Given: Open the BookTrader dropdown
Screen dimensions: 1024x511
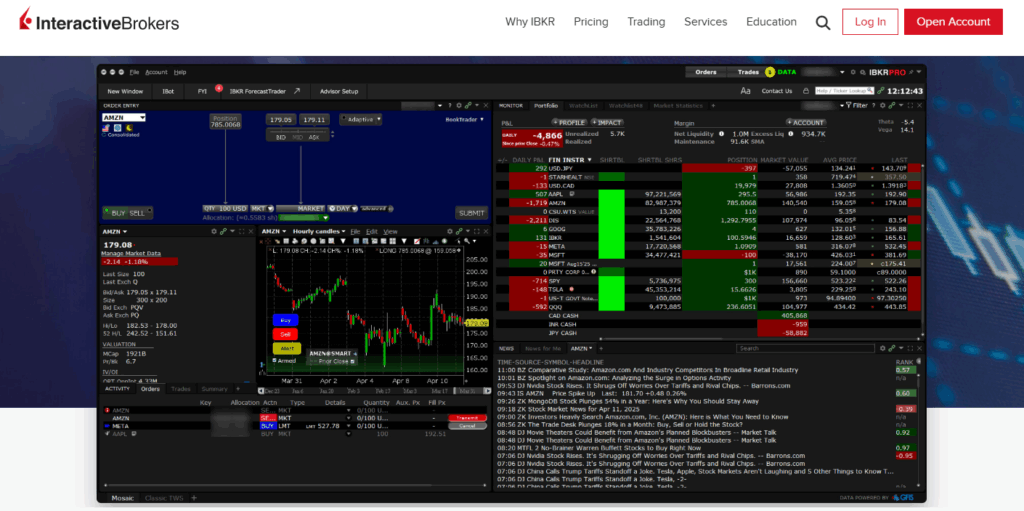Looking at the screenshot, I should (465, 120).
